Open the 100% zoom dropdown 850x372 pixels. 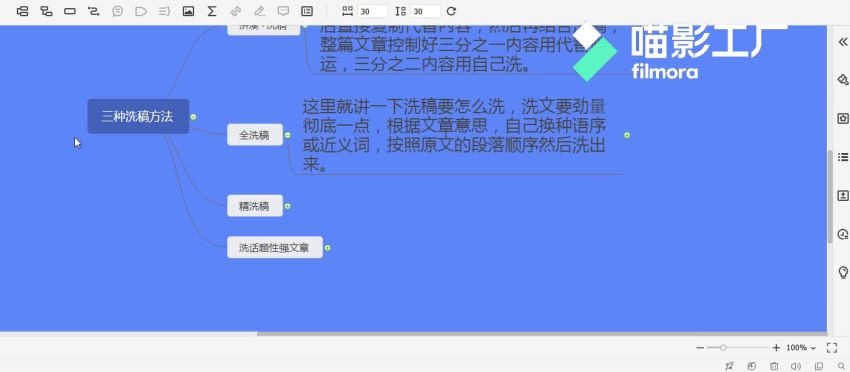click(x=801, y=348)
